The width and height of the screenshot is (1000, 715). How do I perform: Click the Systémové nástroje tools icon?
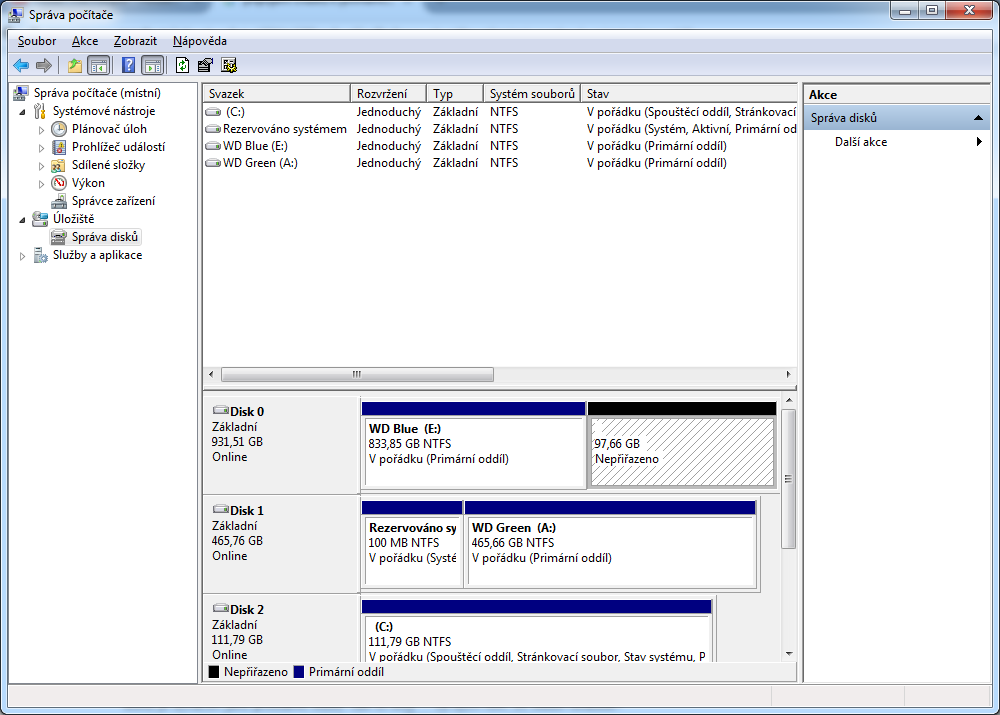coord(40,111)
